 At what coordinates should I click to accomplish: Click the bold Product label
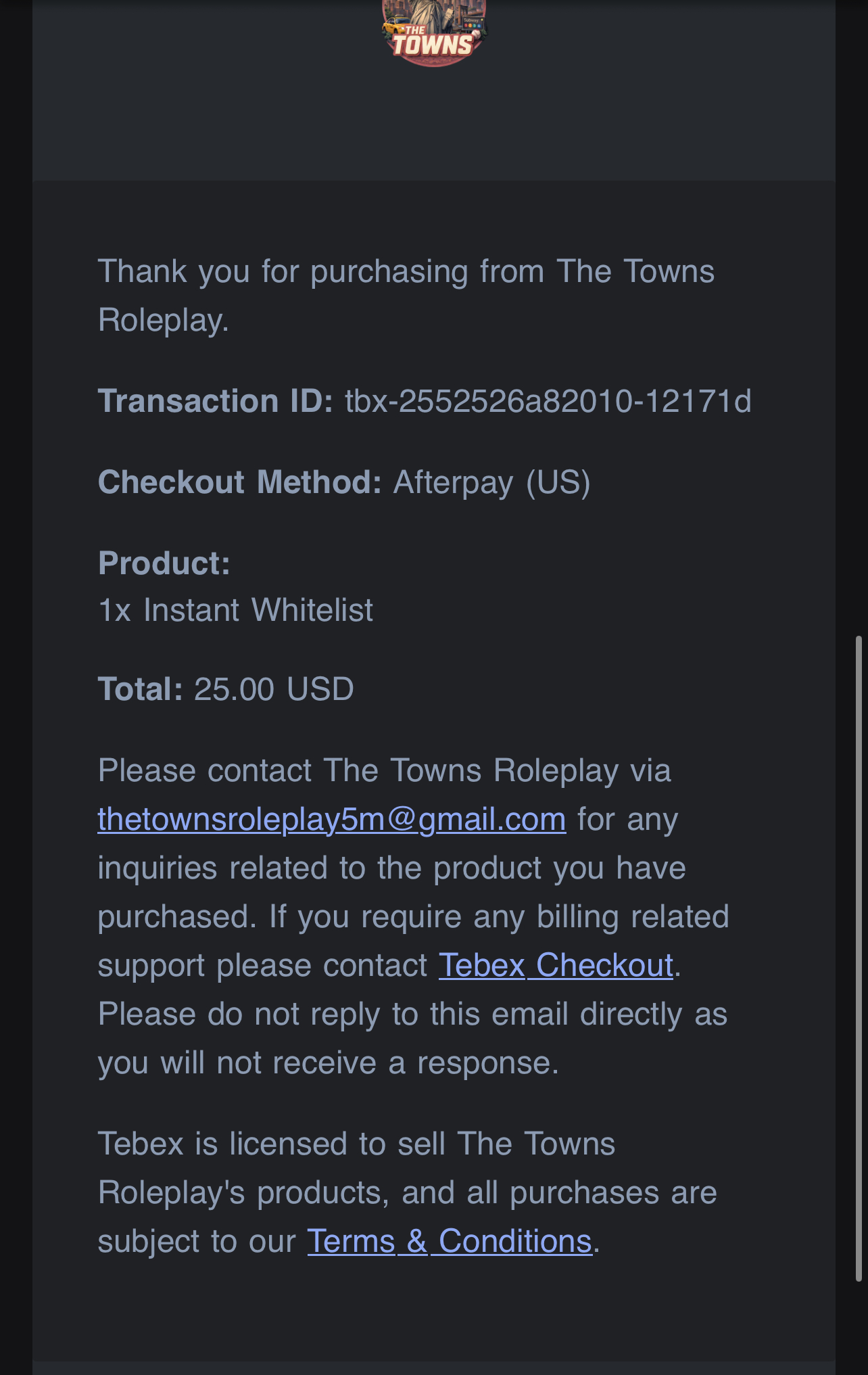coord(164,563)
